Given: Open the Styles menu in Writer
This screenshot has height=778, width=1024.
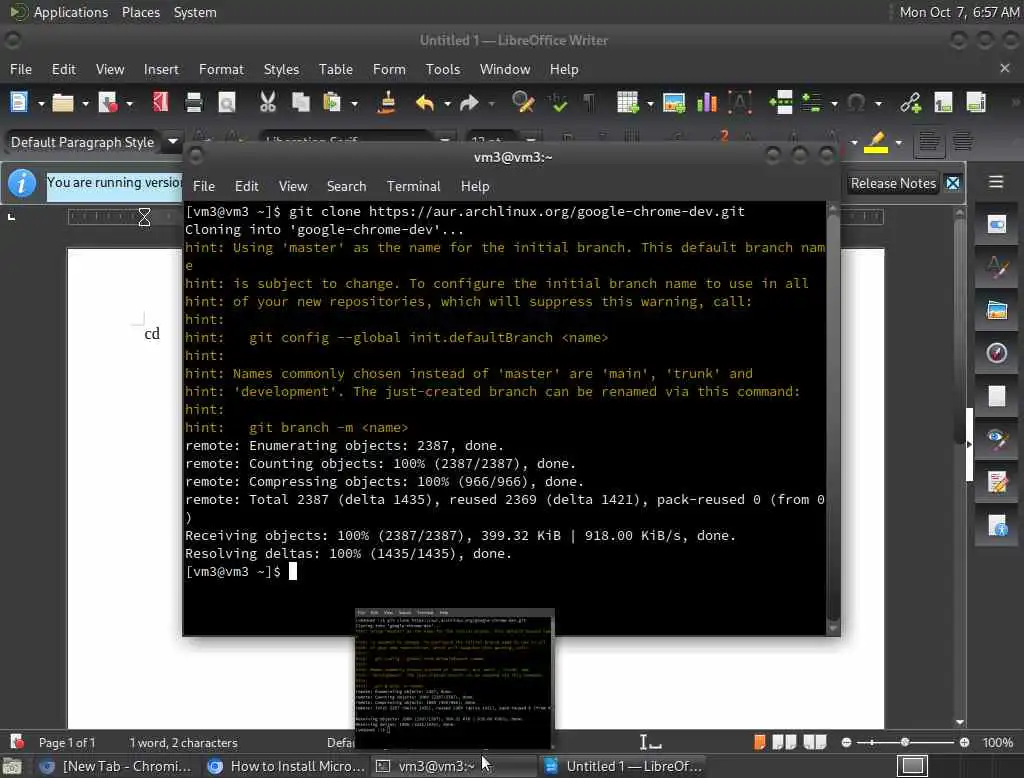Looking at the screenshot, I should 281,69.
